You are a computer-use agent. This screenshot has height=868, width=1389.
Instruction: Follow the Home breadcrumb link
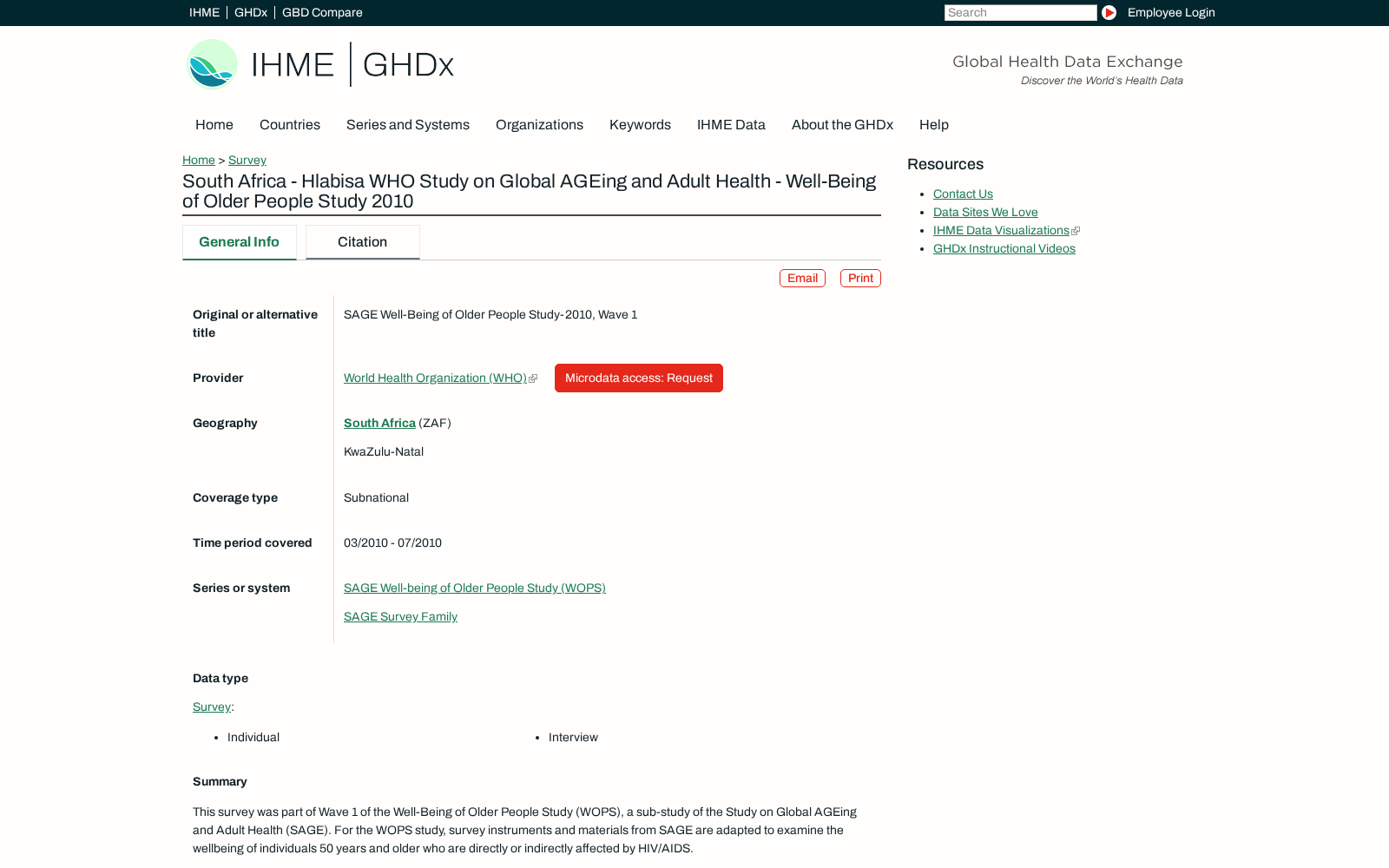click(x=199, y=160)
